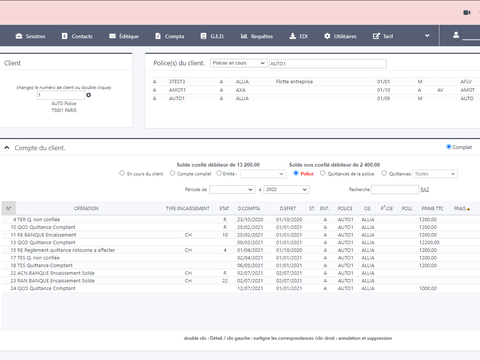This screenshot has height=360, width=480.
Task: Select the Police radio button
Action: click(296, 173)
